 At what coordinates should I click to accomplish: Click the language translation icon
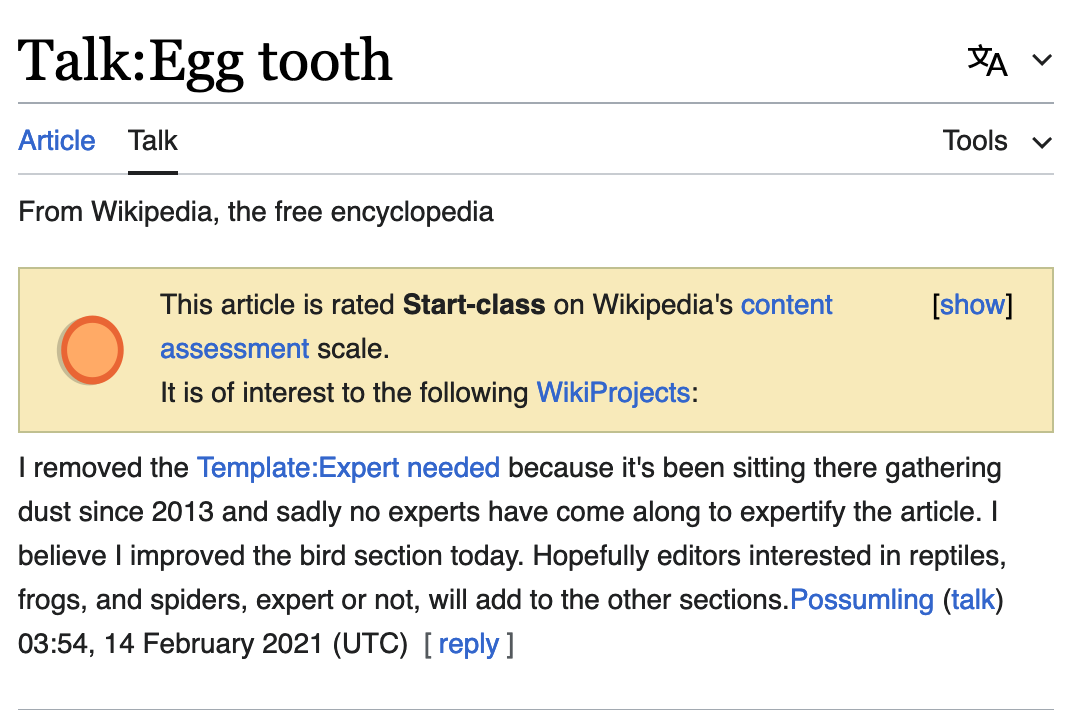[x=987, y=61]
